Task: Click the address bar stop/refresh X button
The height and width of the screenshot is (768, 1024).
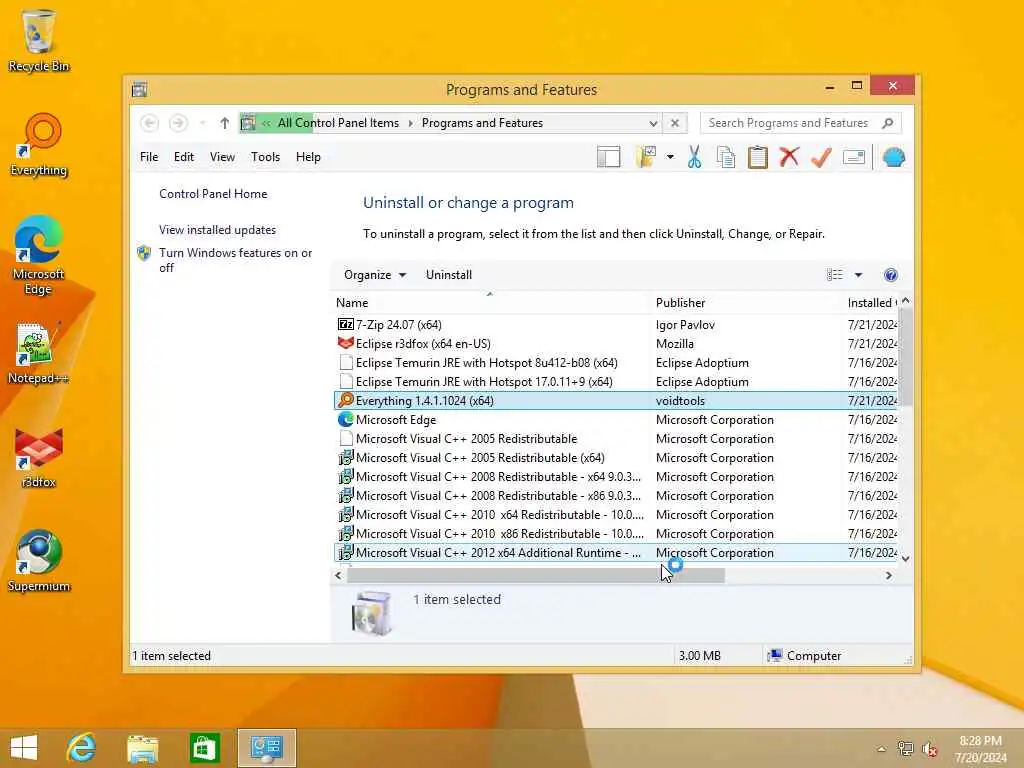Action: (x=675, y=123)
